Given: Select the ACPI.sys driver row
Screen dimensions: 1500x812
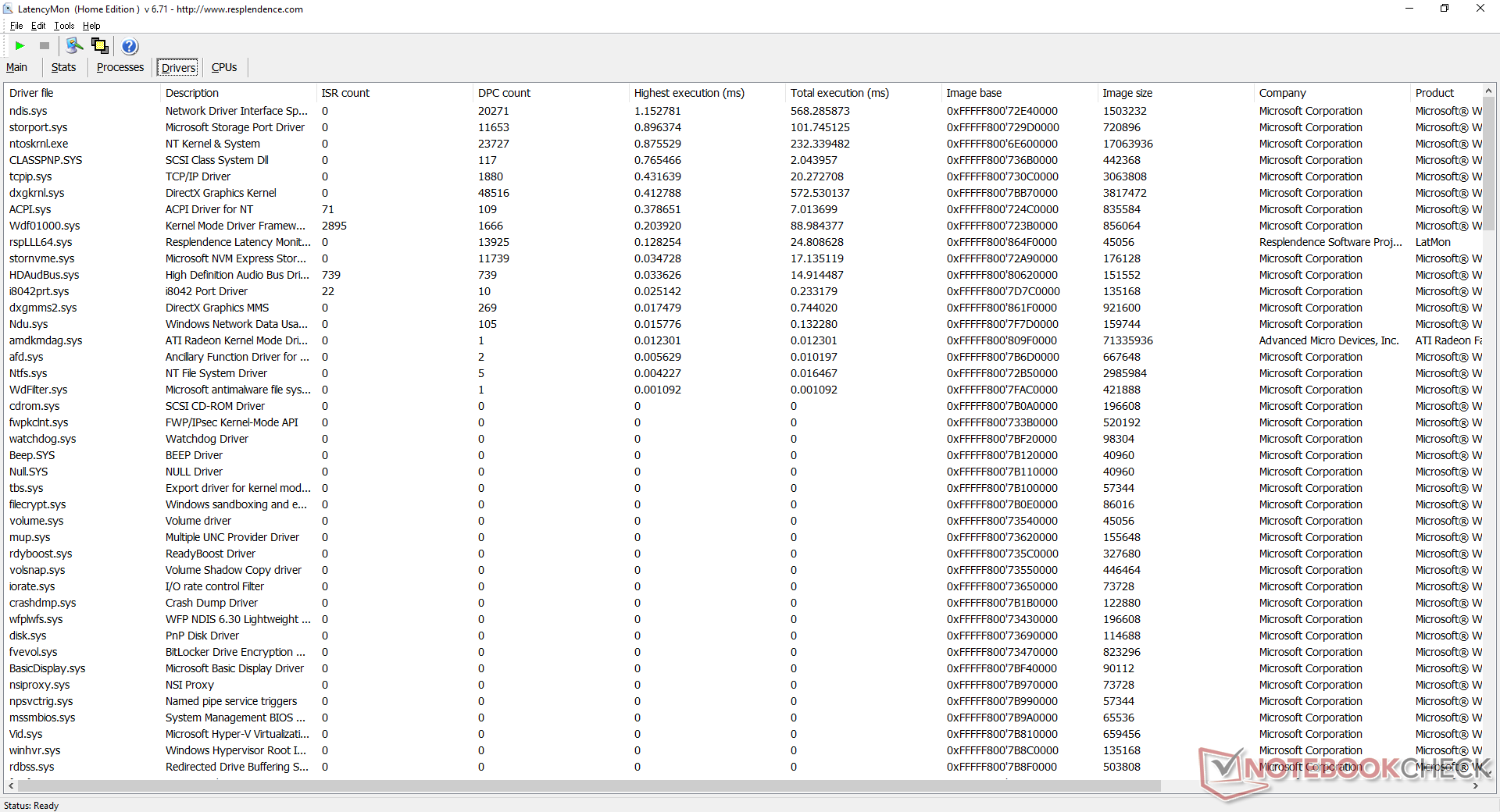Looking at the screenshot, I should click(x=743, y=209).
